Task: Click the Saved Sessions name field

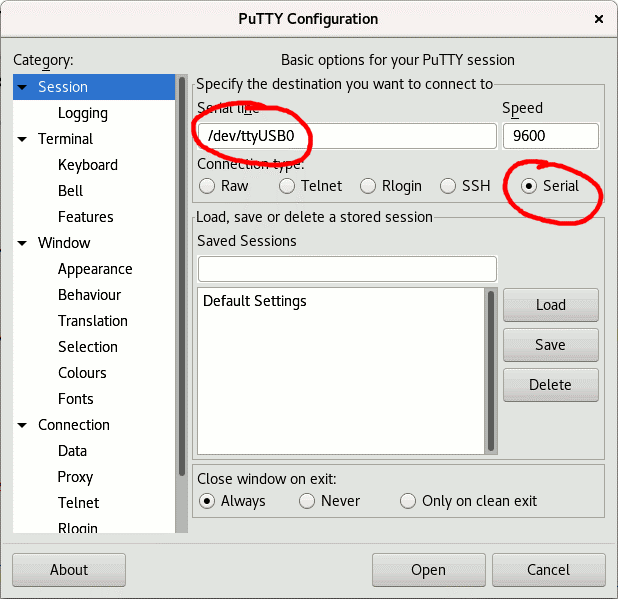Action: tap(347, 269)
